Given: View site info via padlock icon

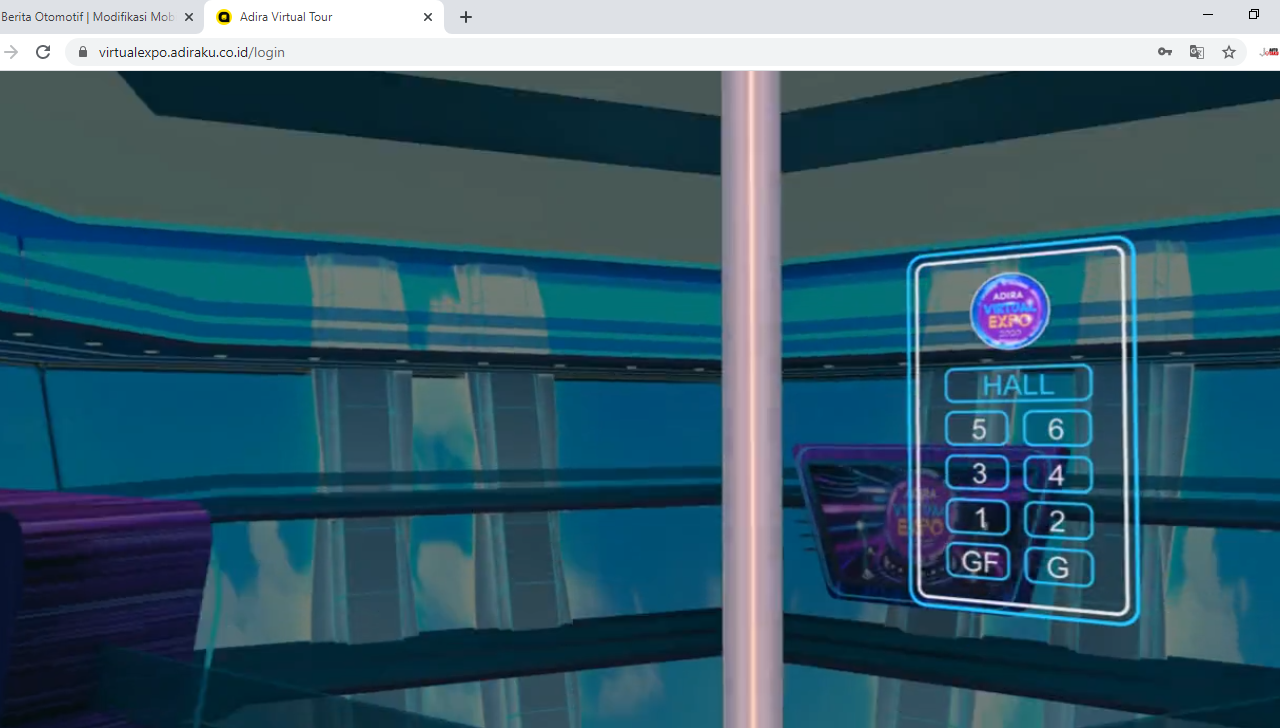Looking at the screenshot, I should tap(82, 52).
